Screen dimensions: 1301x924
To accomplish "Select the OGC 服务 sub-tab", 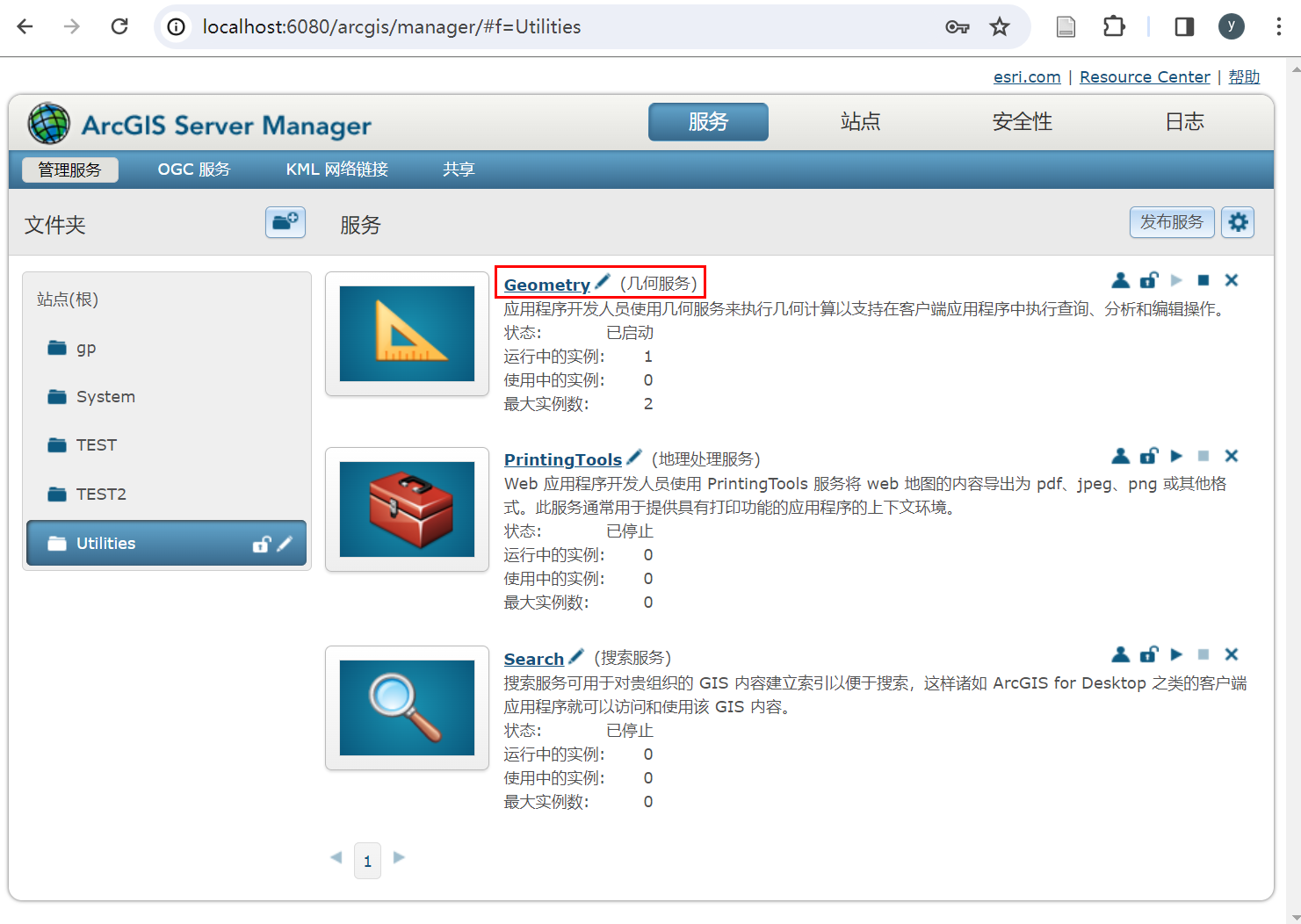I will coord(194,170).
